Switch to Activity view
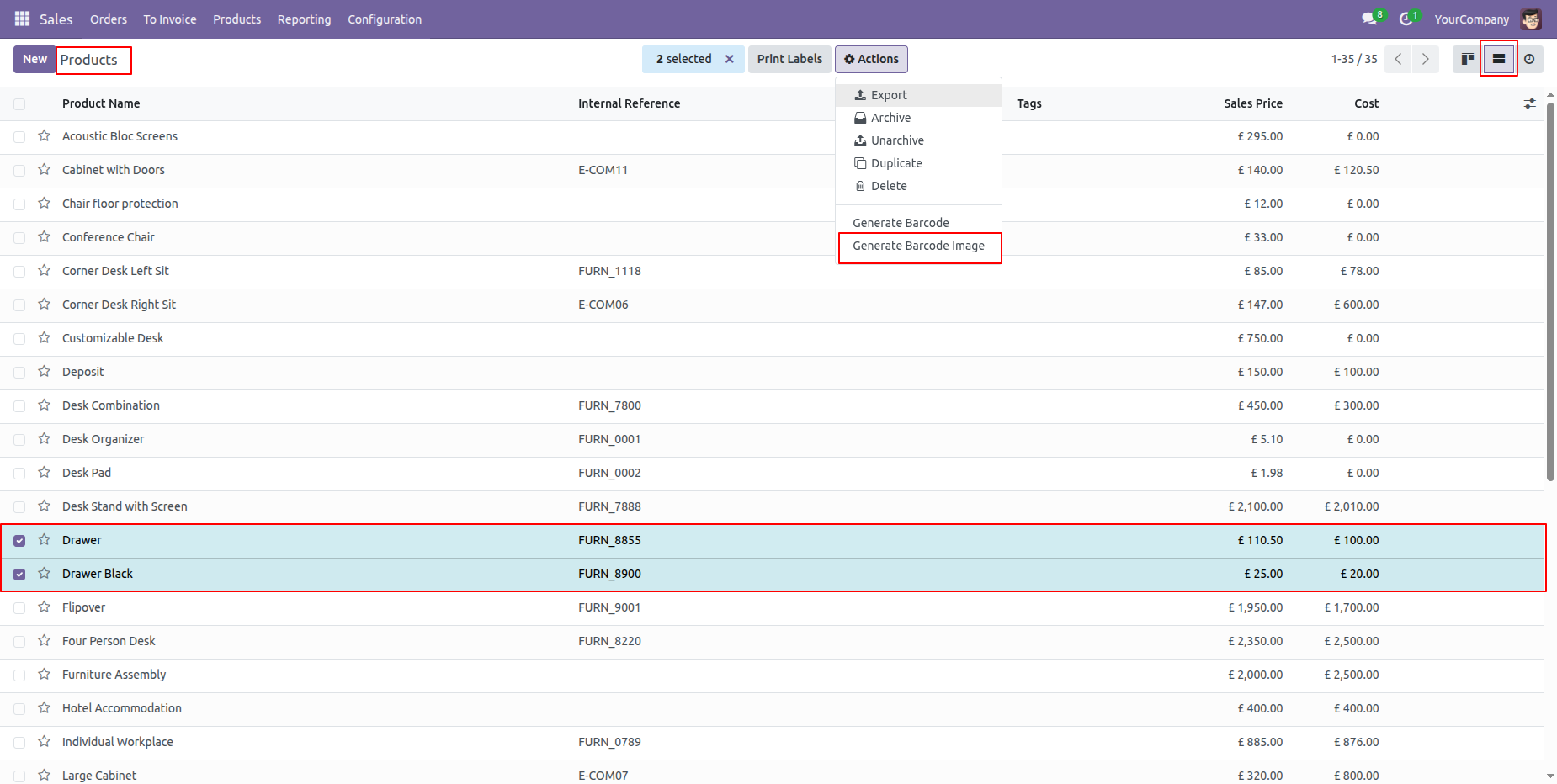The width and height of the screenshot is (1557, 784). pos(1529,59)
